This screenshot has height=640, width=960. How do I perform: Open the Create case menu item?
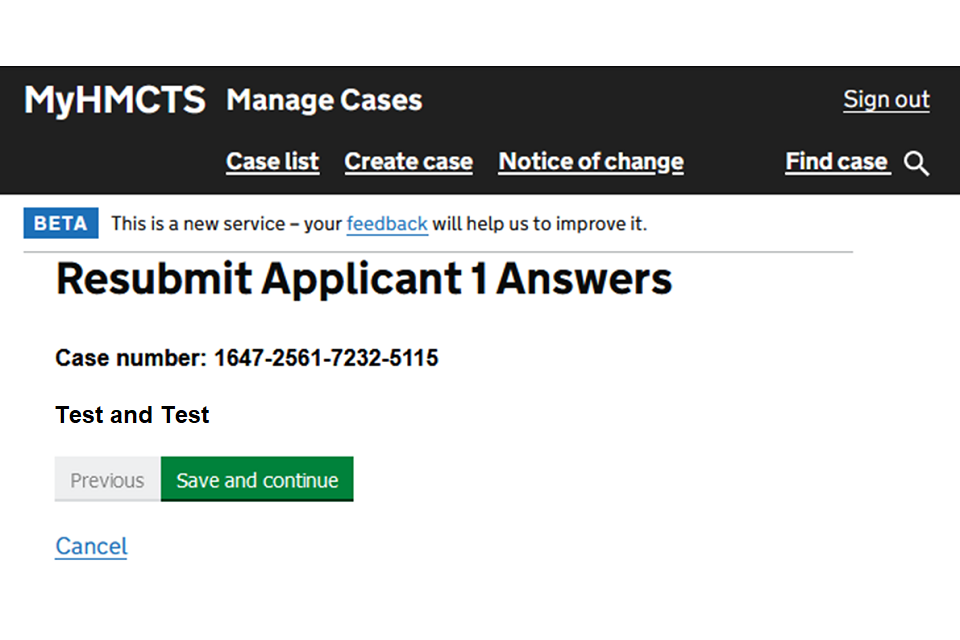(408, 162)
